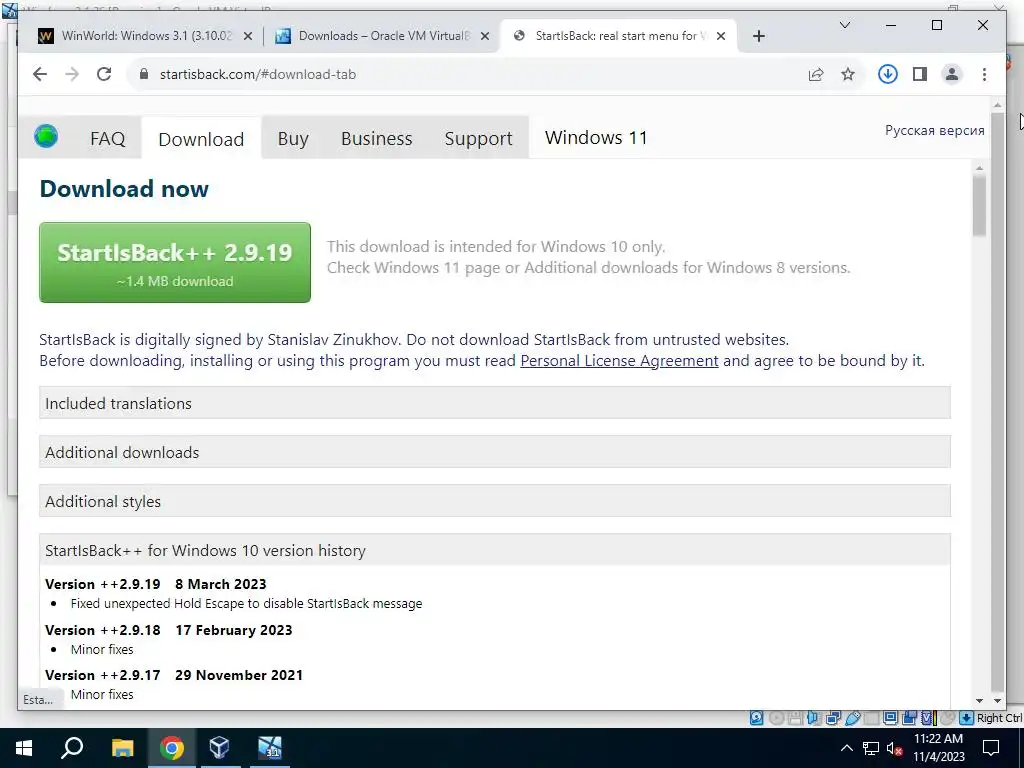This screenshot has height=768, width=1024.
Task: Open the notification center icon
Action: [x=991, y=748]
